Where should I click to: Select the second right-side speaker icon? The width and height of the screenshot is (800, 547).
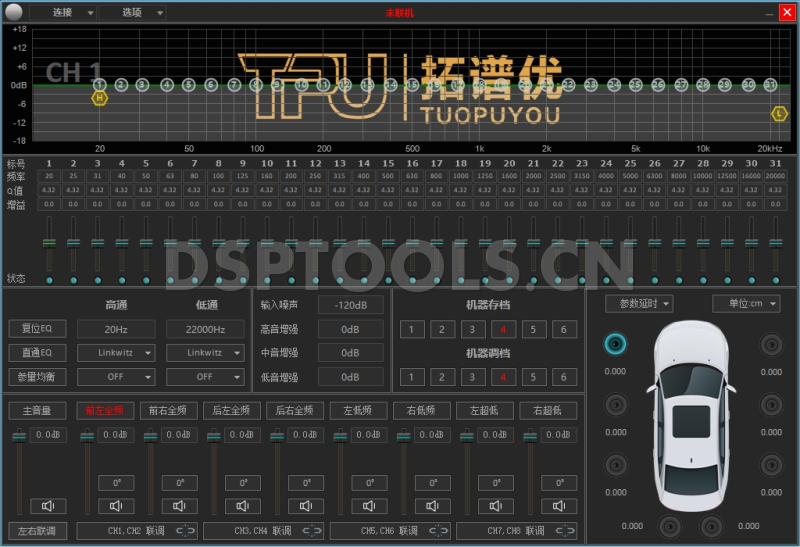tap(771, 405)
